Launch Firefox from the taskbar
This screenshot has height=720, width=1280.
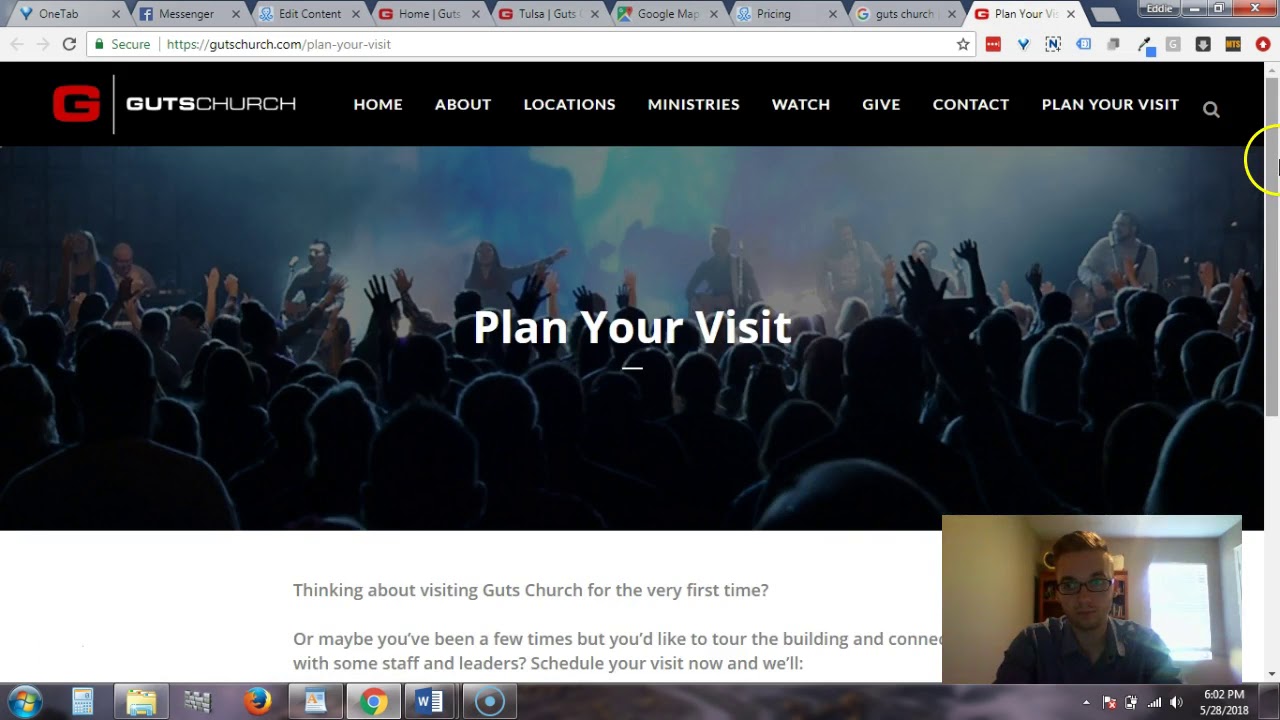pyautogui.click(x=258, y=702)
